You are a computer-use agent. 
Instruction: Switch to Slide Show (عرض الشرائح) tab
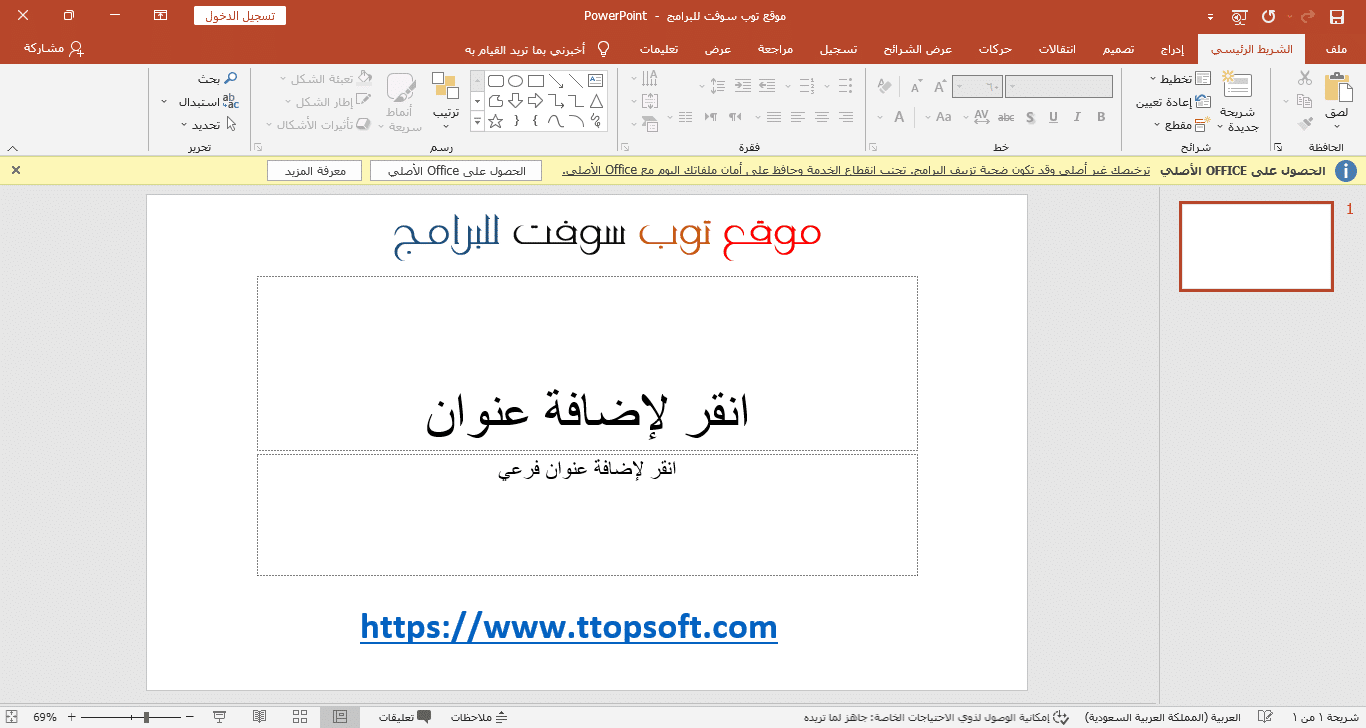coord(919,49)
